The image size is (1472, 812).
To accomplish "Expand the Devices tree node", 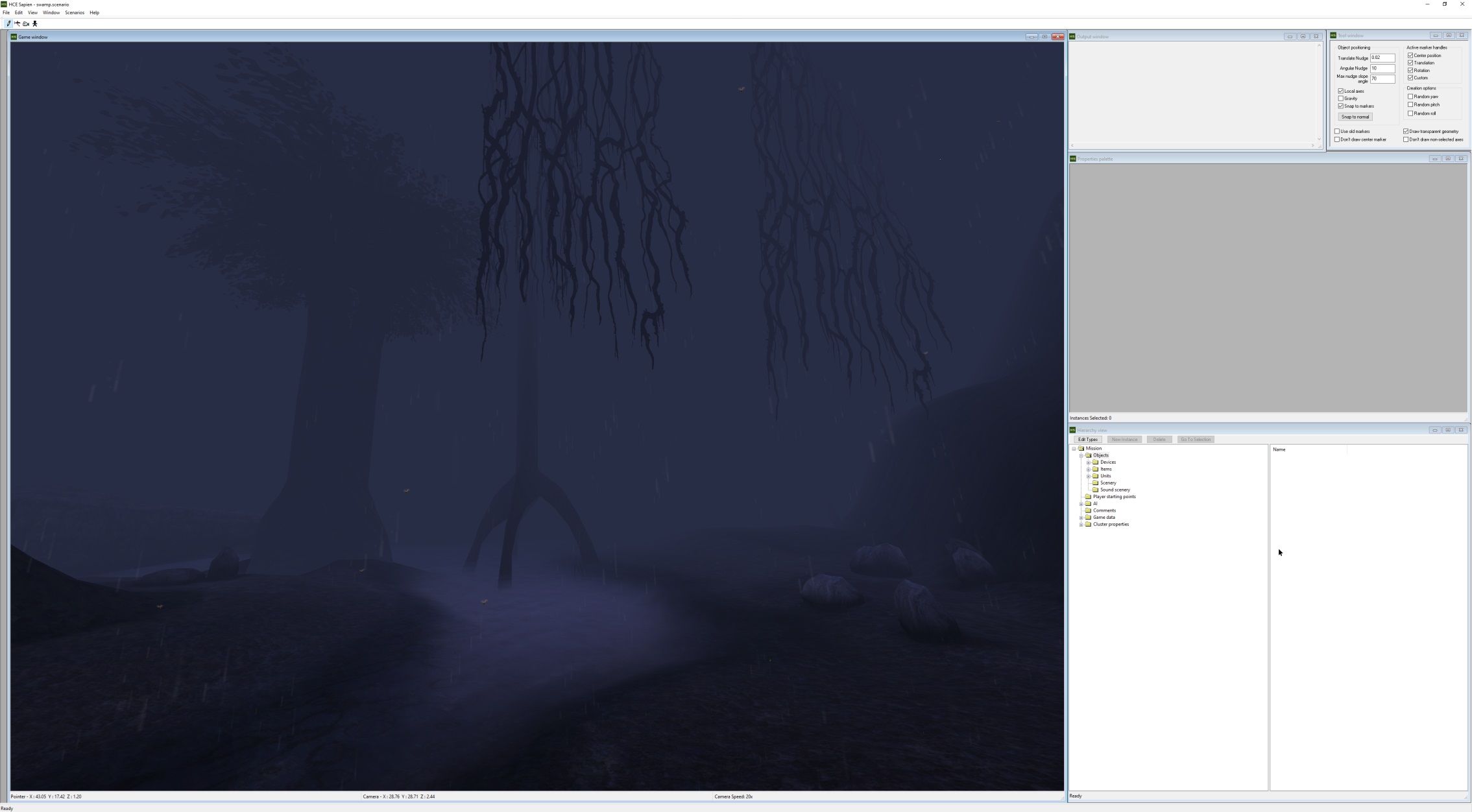I will pos(1088,462).
